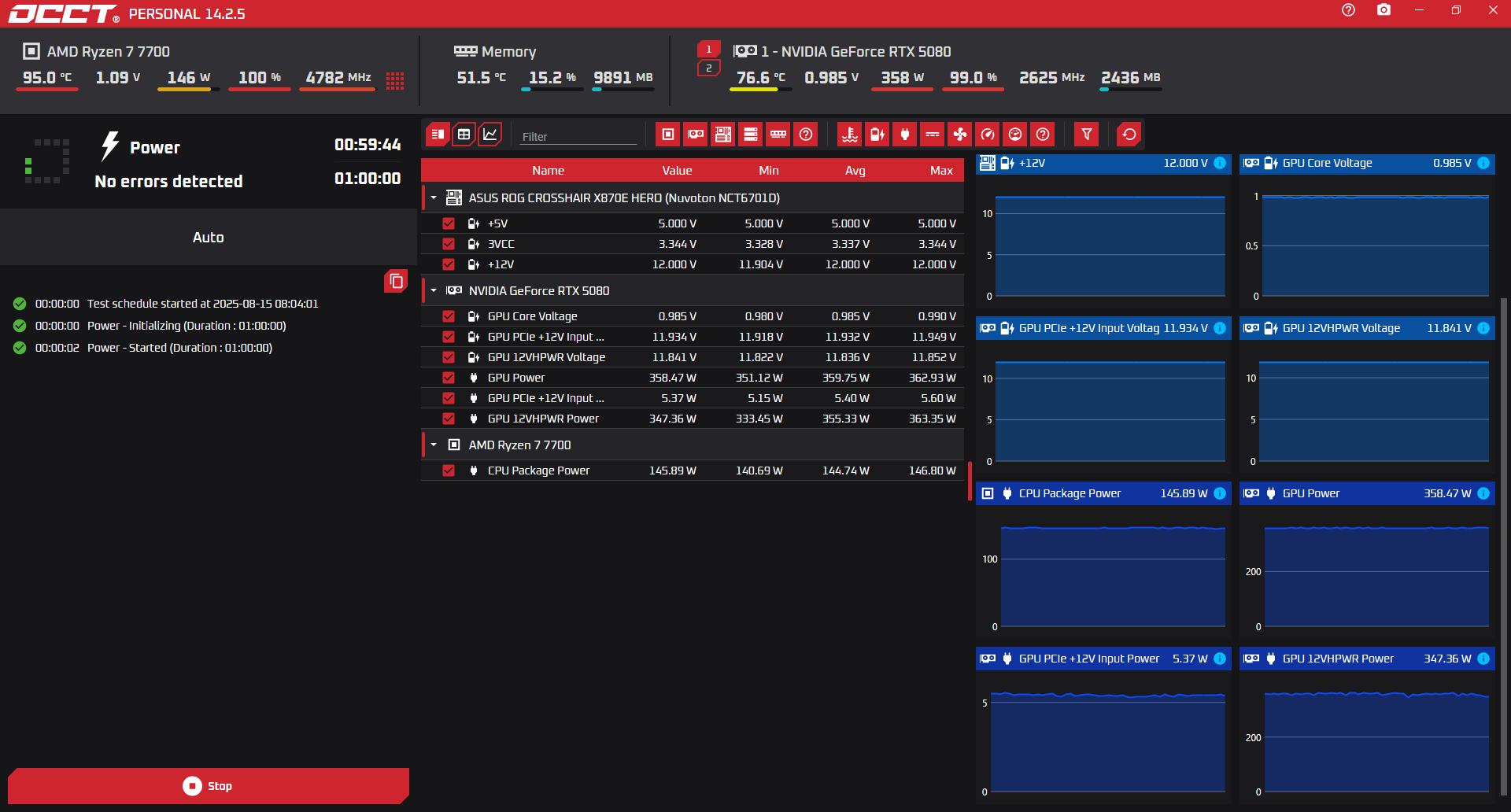Open info for the GPU Power graph
Image resolution: width=1511 pixels, height=812 pixels.
[1483, 493]
